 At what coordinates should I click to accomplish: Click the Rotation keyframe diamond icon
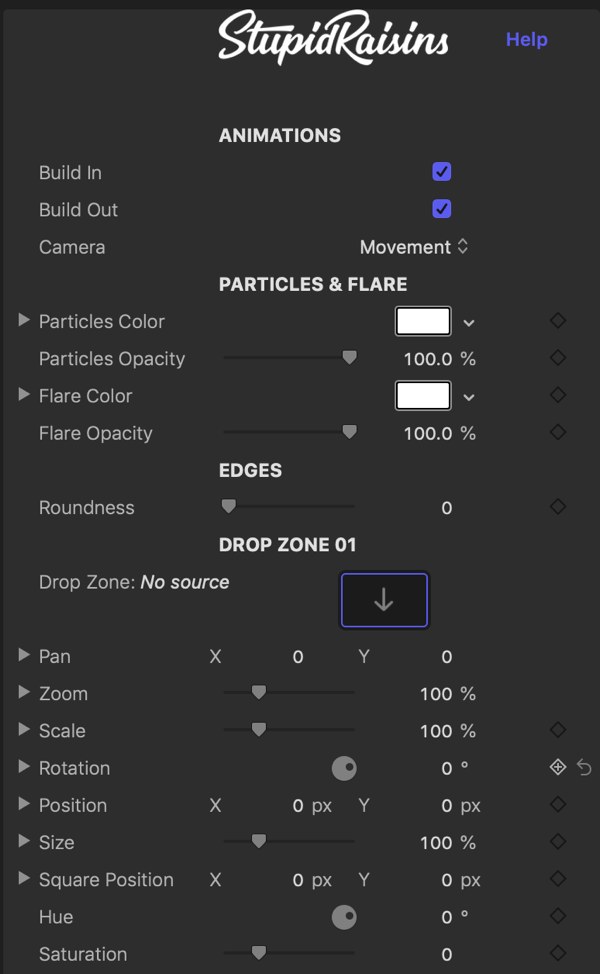(558, 767)
